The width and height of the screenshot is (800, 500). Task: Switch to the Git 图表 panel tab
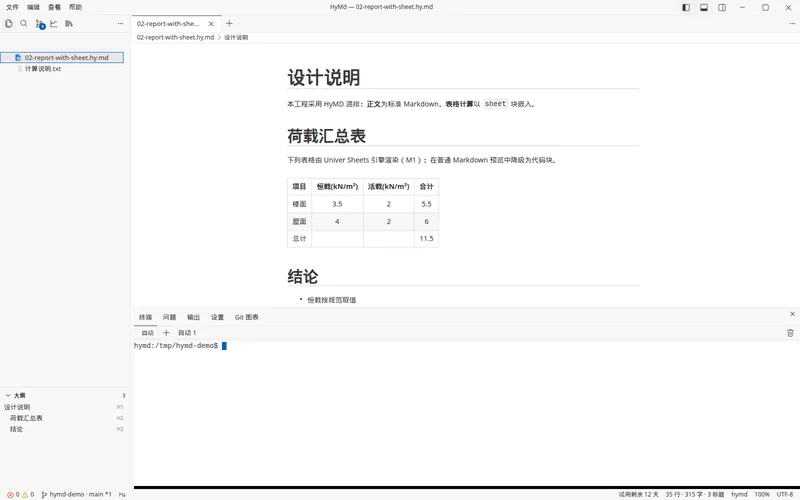246,317
